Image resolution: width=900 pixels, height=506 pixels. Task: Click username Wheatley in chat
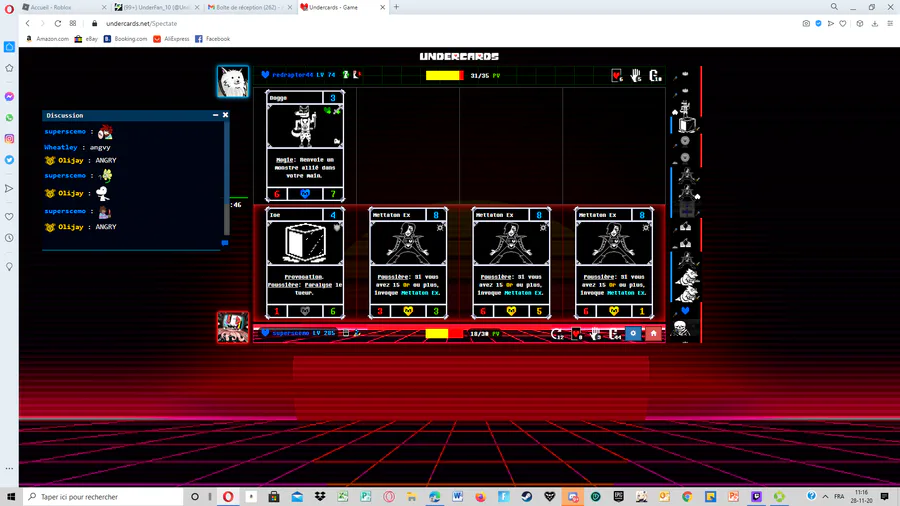click(61, 147)
